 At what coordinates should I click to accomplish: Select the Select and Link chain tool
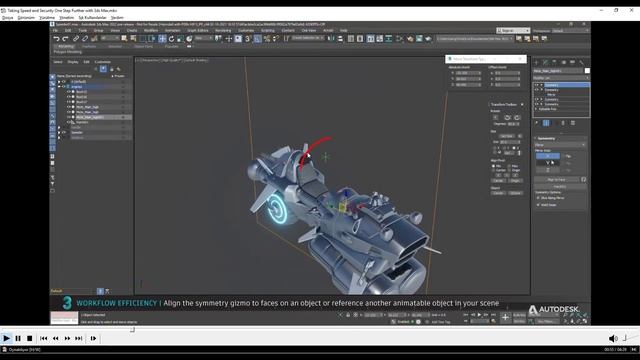[x=76, y=39]
